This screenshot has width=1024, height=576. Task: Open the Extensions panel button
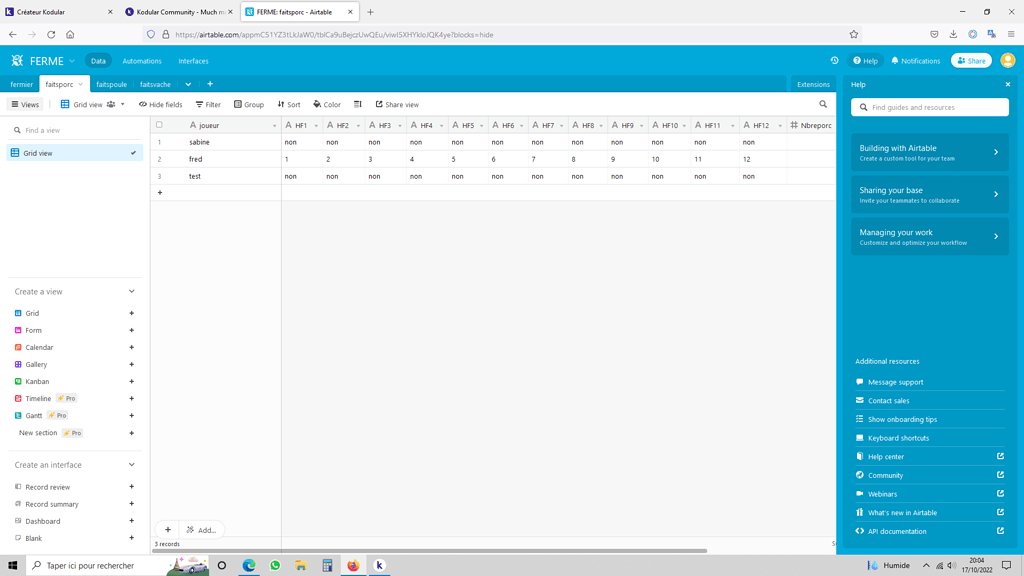(813, 84)
